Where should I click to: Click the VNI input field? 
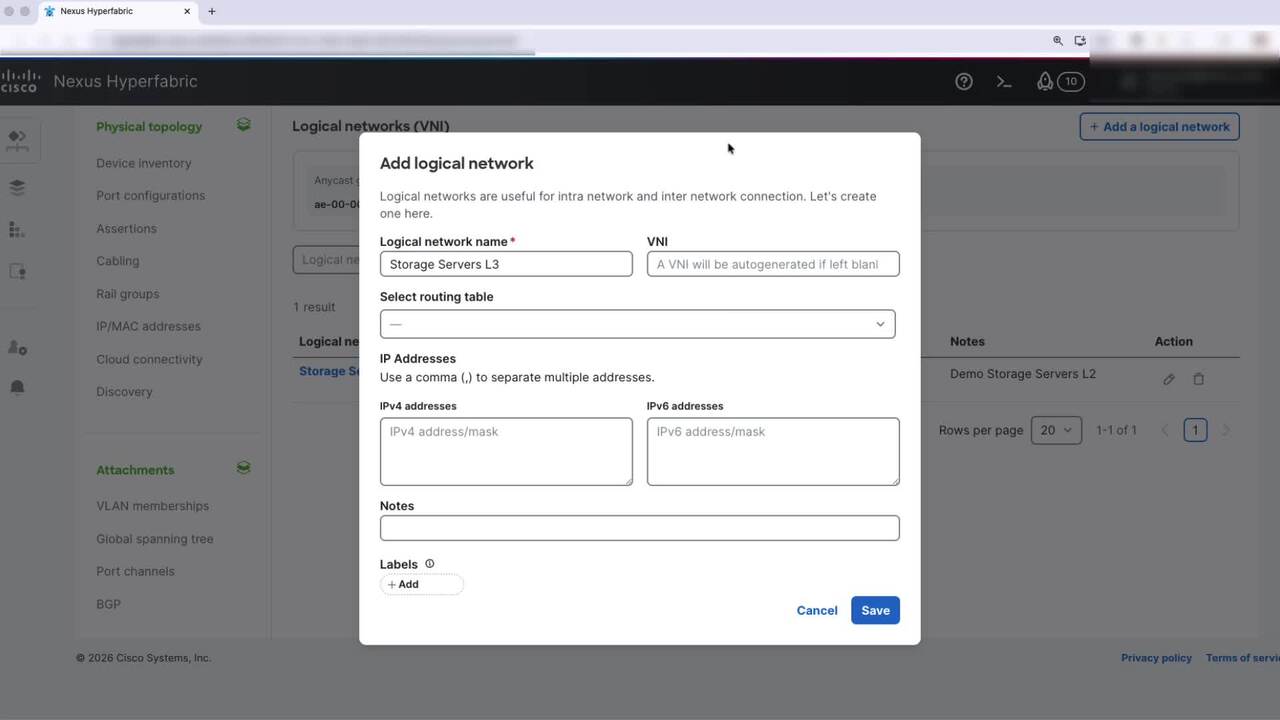tap(772, 264)
